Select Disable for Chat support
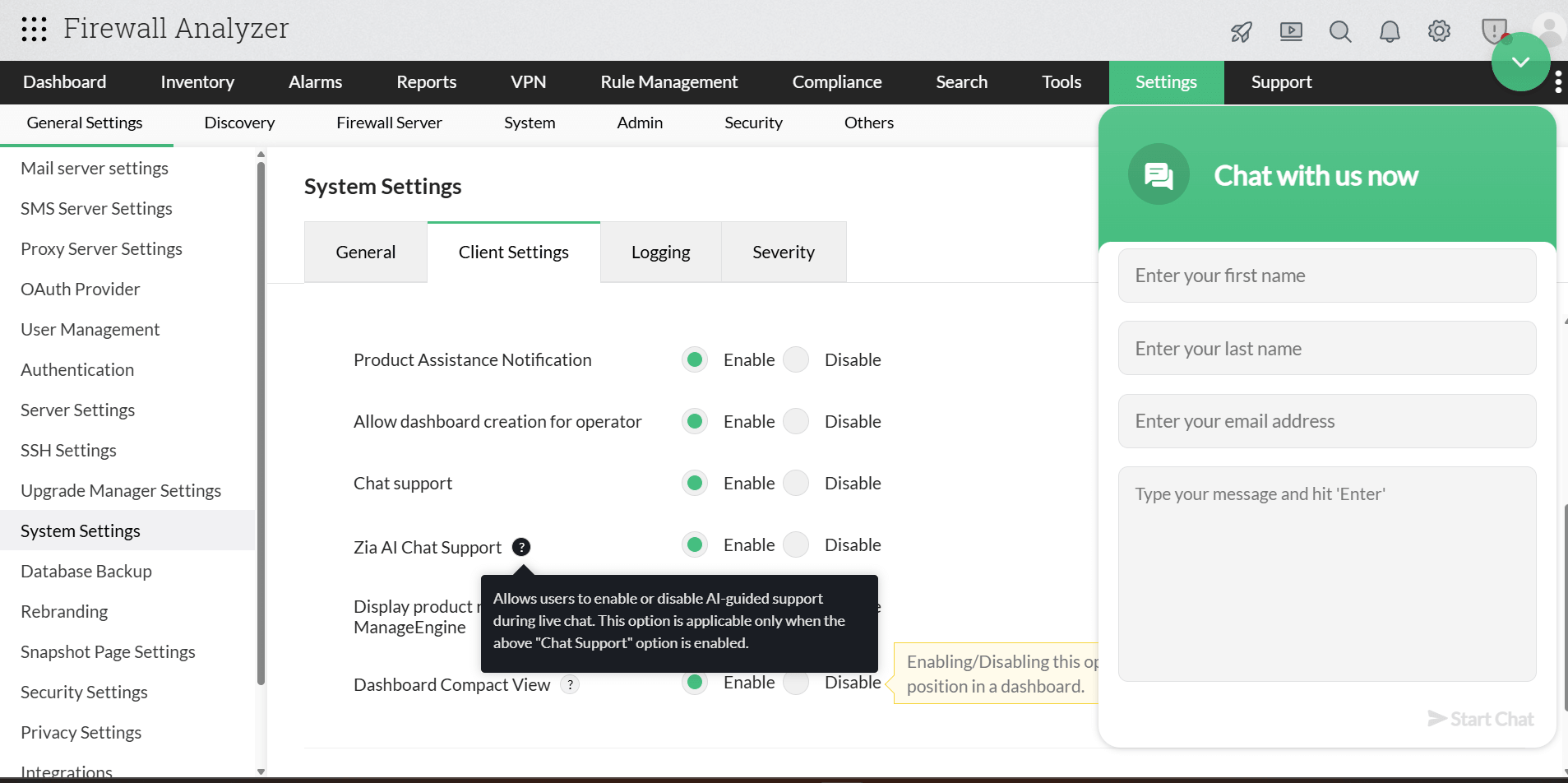1568x783 pixels. (x=796, y=483)
